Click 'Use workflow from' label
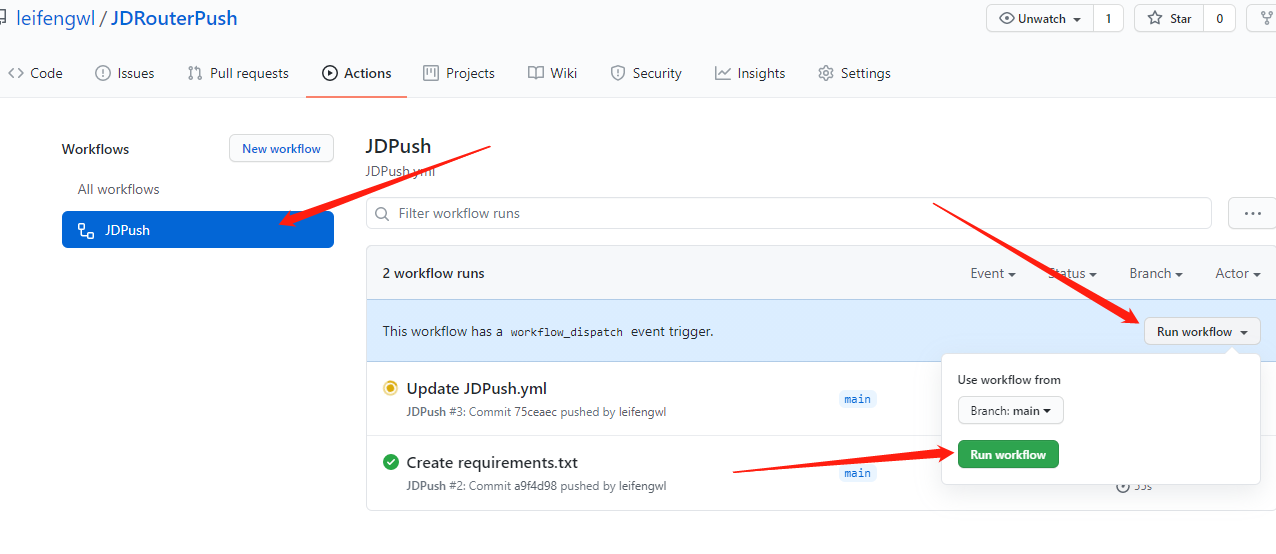1276x554 pixels. click(1009, 380)
